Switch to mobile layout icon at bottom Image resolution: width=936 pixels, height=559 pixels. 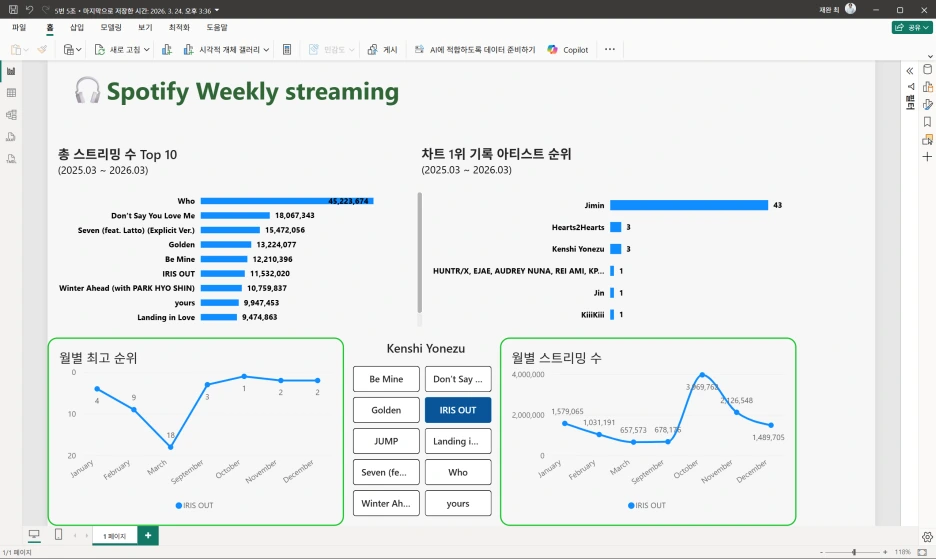pos(58,535)
